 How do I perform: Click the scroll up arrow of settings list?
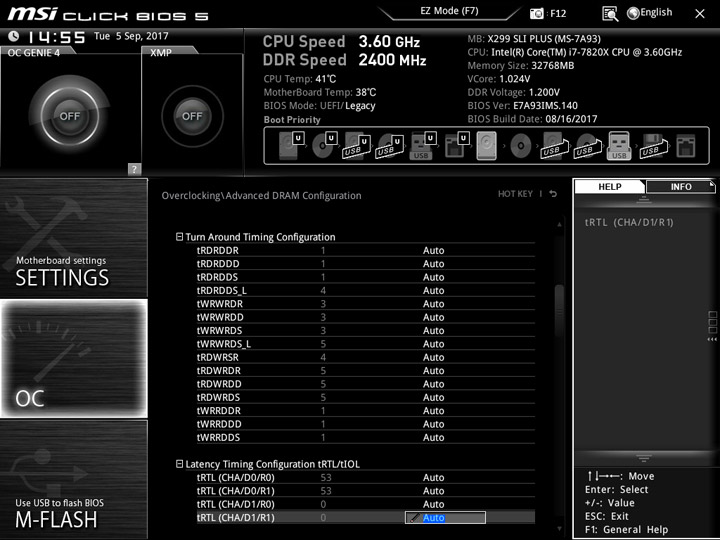click(559, 225)
